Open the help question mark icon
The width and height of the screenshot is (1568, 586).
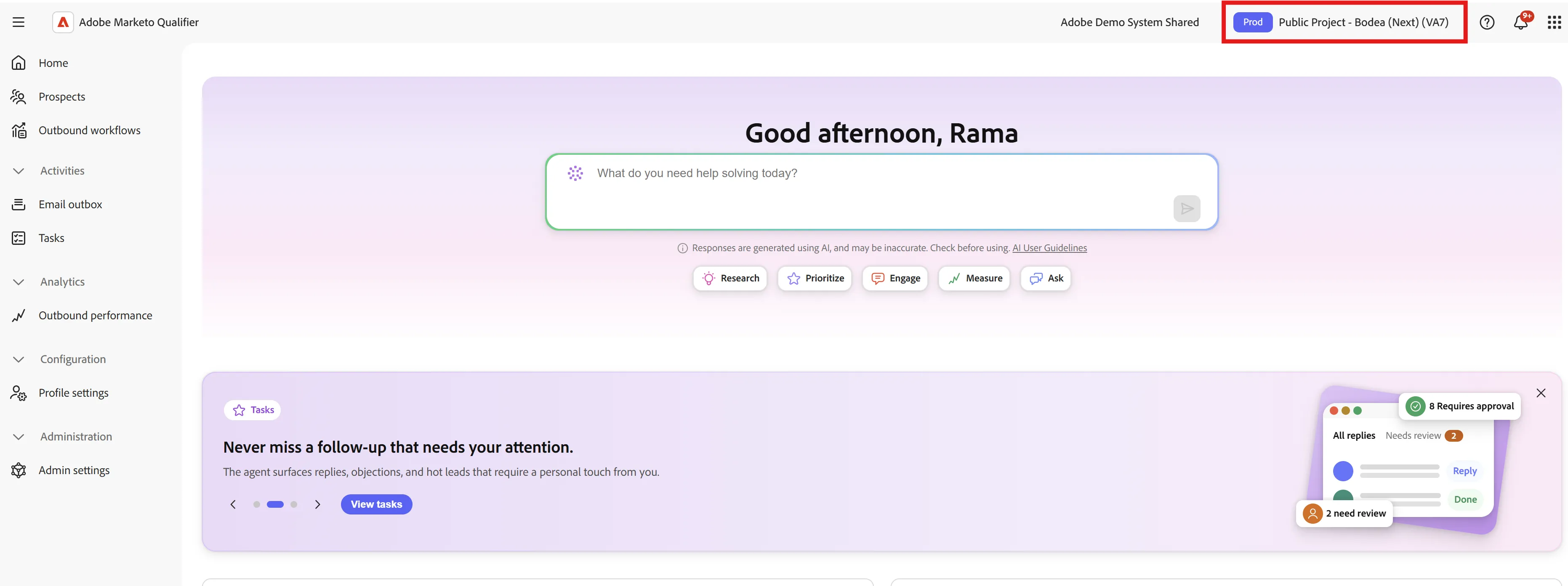tap(1486, 22)
